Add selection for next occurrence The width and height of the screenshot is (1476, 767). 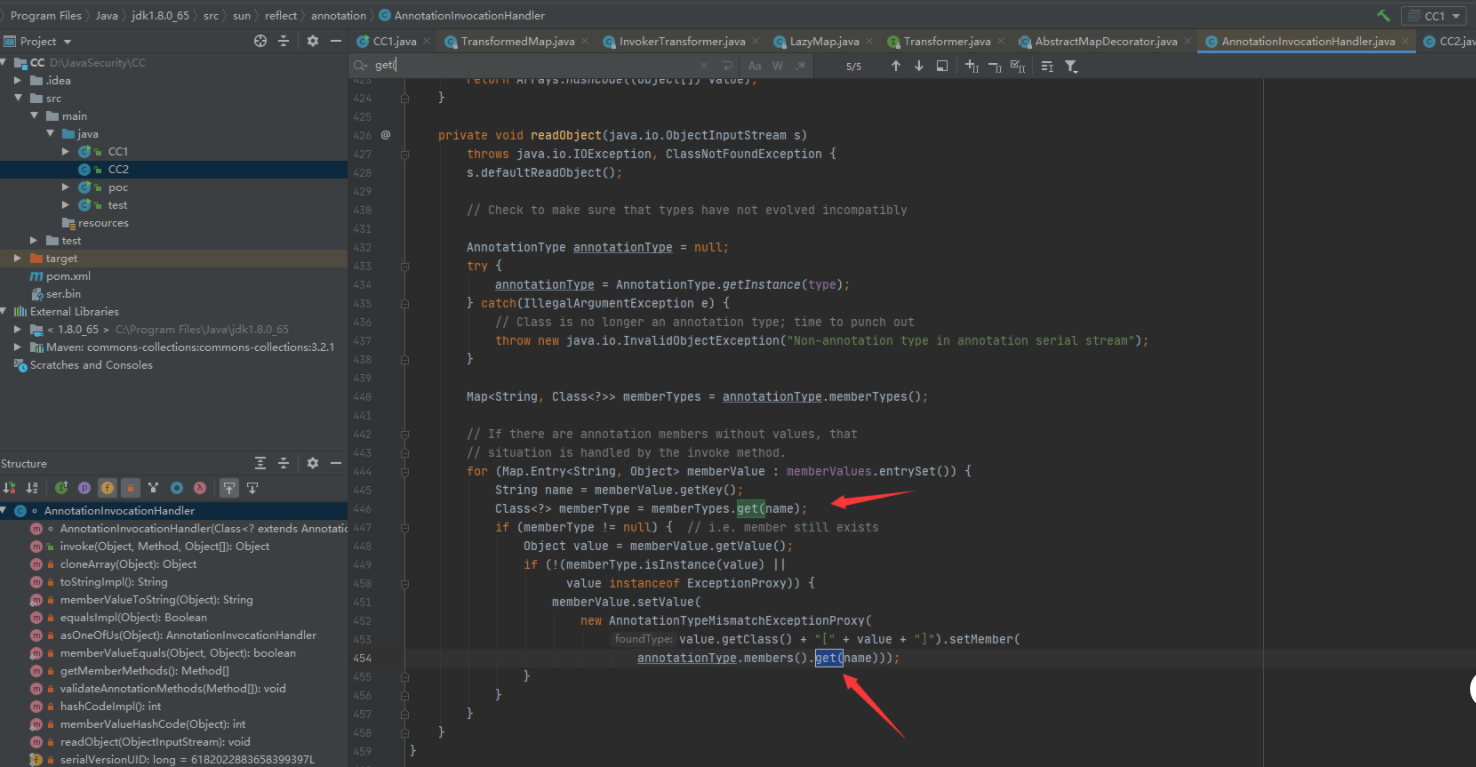click(x=971, y=65)
